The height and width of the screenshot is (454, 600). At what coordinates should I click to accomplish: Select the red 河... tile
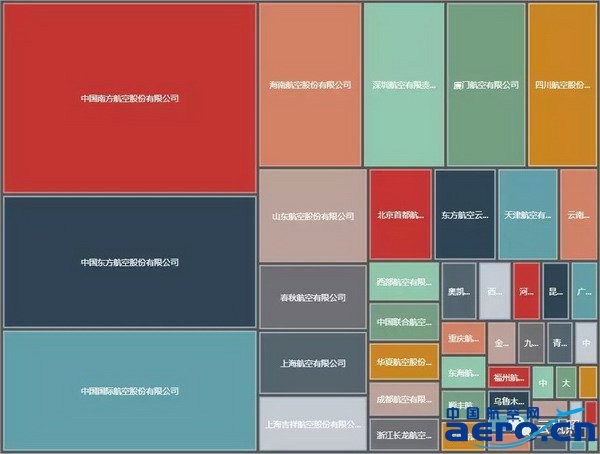[x=527, y=291]
